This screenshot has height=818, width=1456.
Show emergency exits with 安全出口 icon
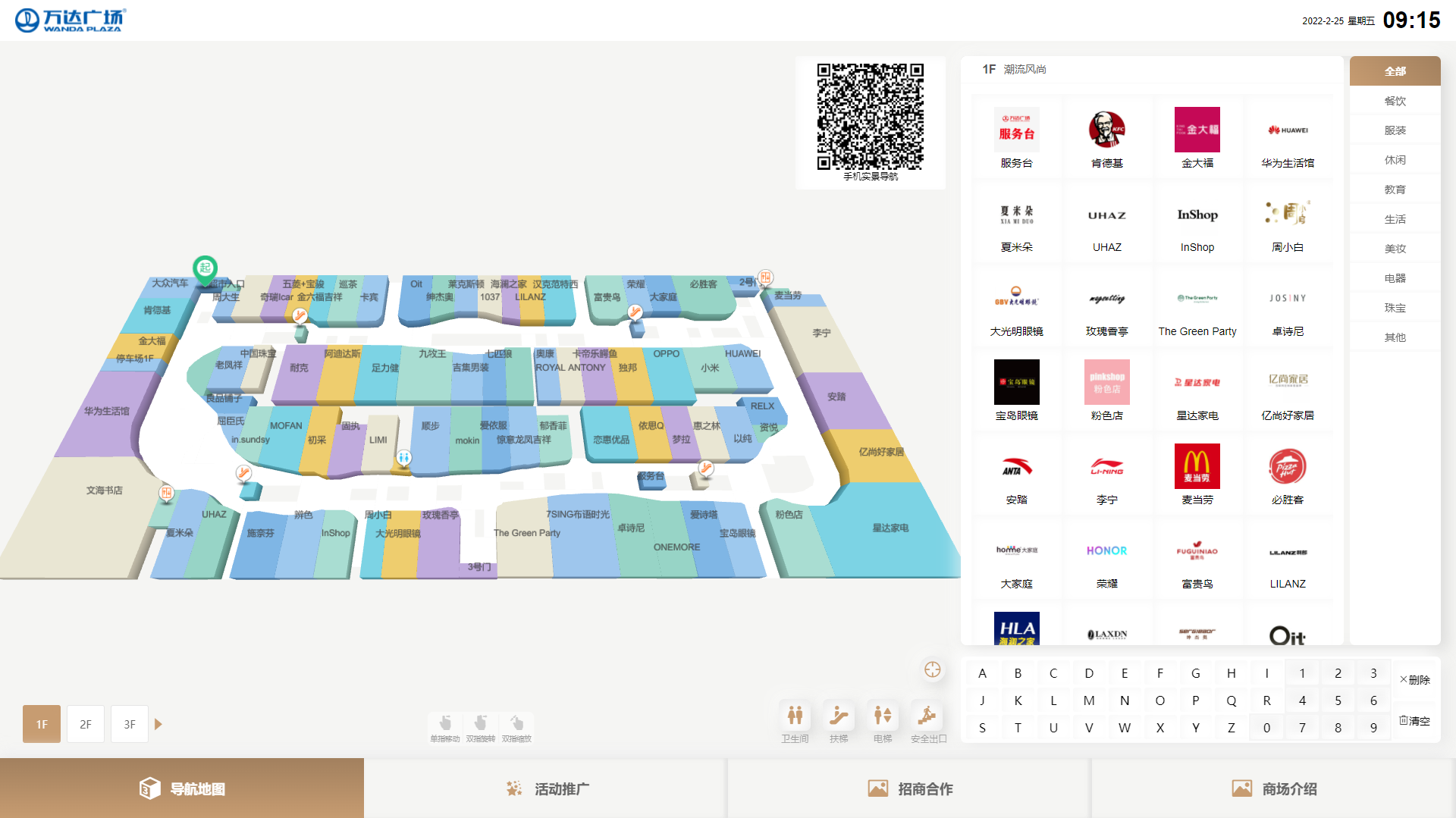tap(927, 716)
